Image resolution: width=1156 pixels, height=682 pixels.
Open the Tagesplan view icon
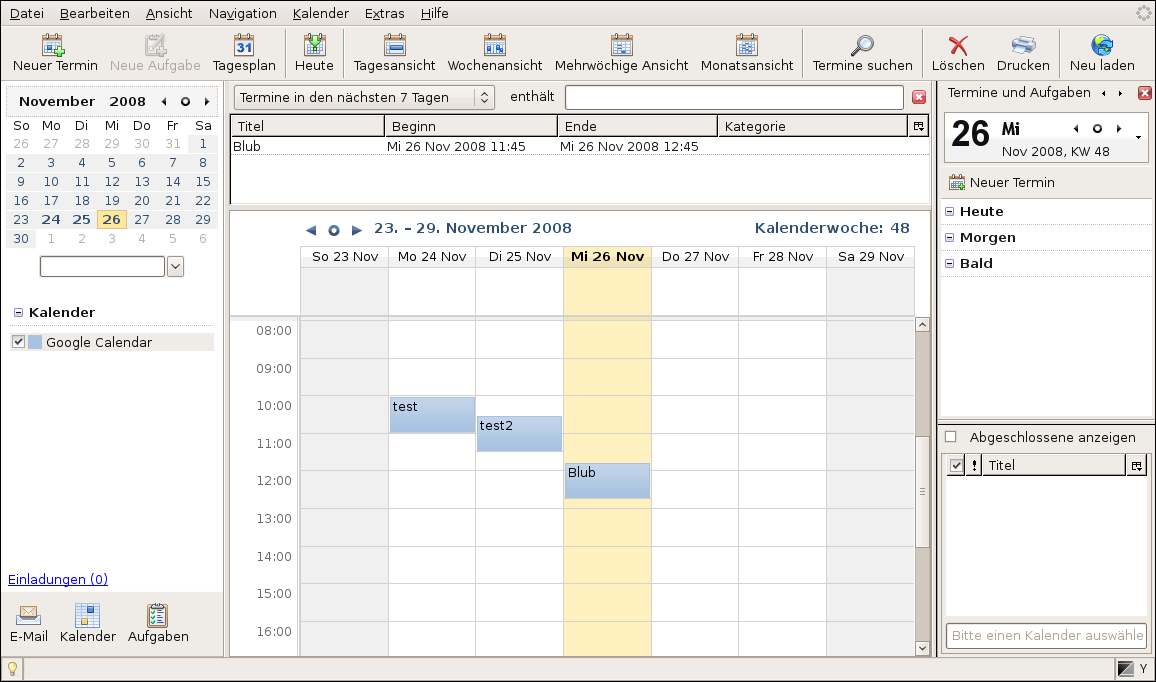(x=244, y=46)
